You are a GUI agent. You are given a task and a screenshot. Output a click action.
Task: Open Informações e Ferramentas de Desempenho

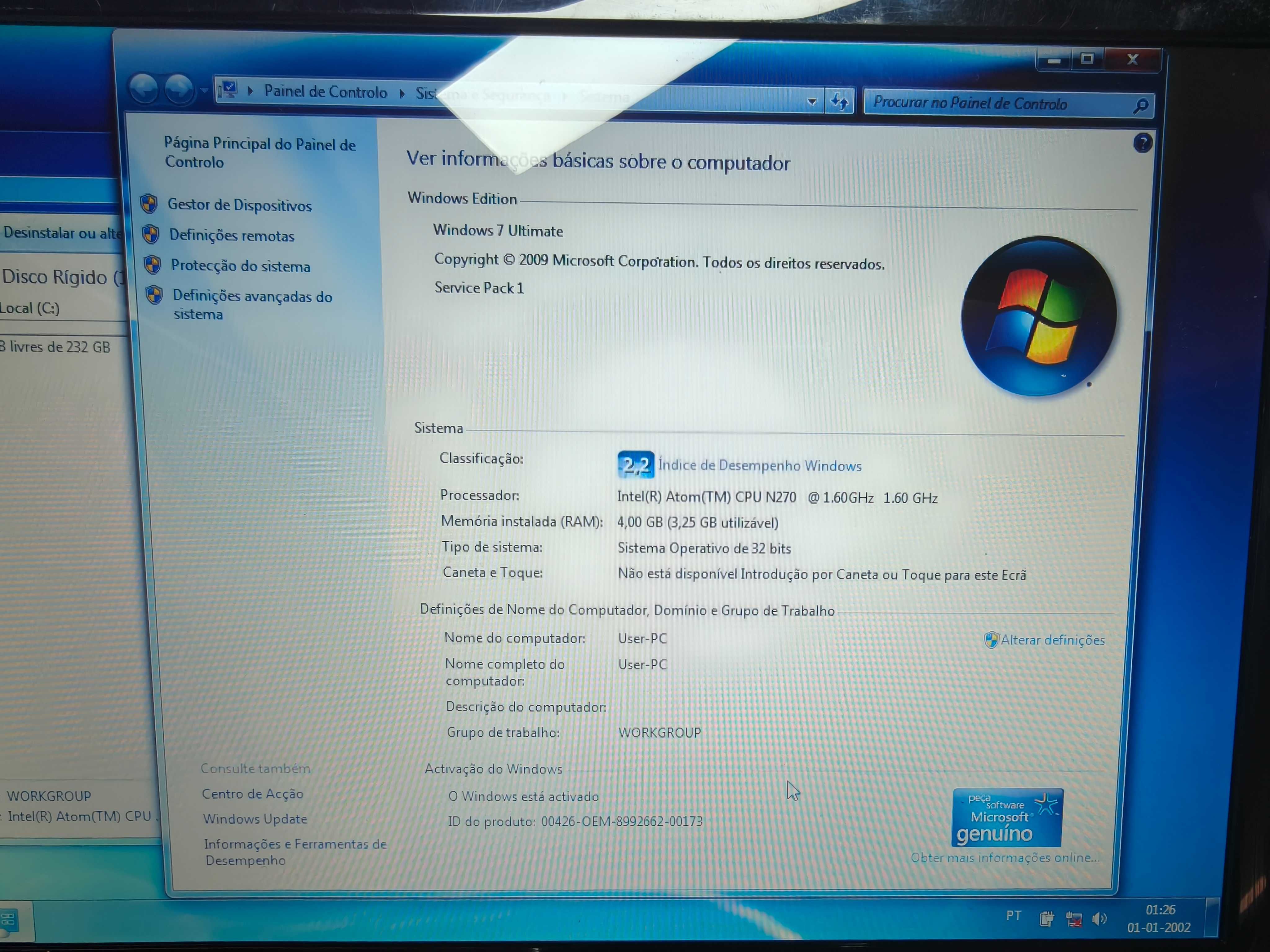pos(295,852)
